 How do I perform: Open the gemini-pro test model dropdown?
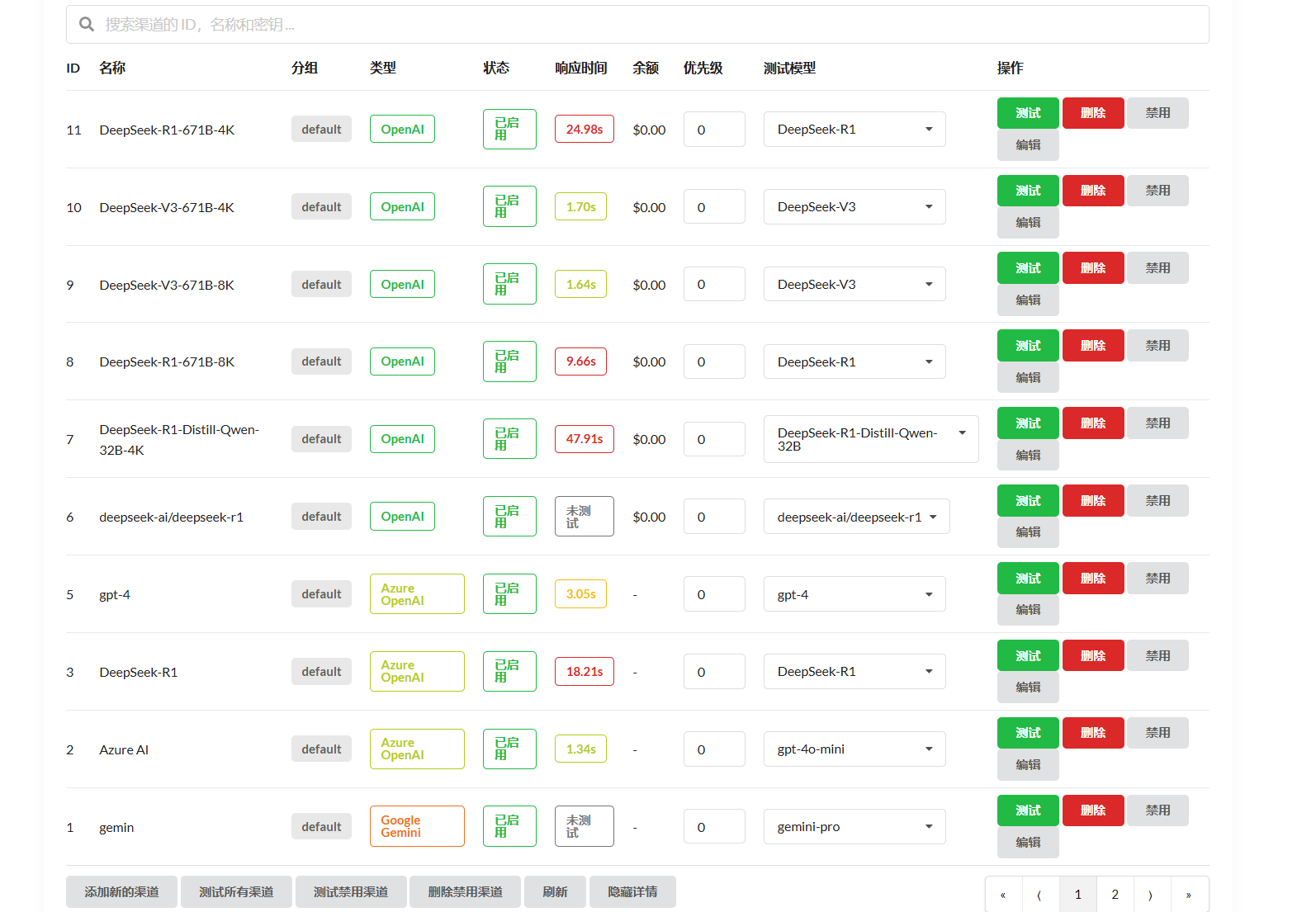pos(854,827)
